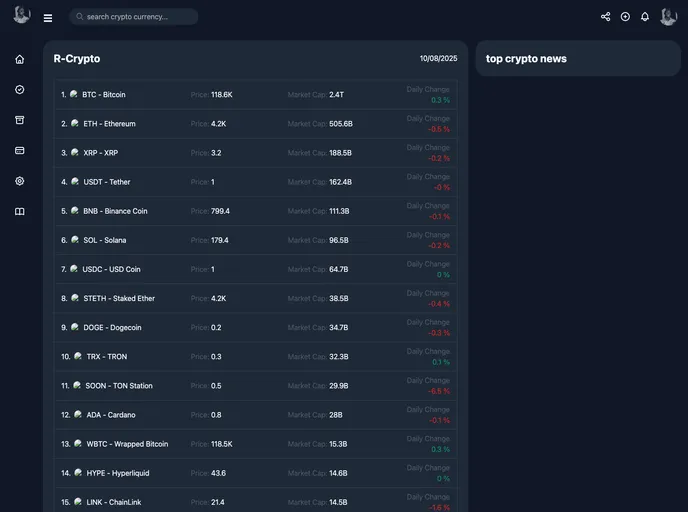Open notifications bell icon
This screenshot has height=512, width=688.
pos(645,17)
